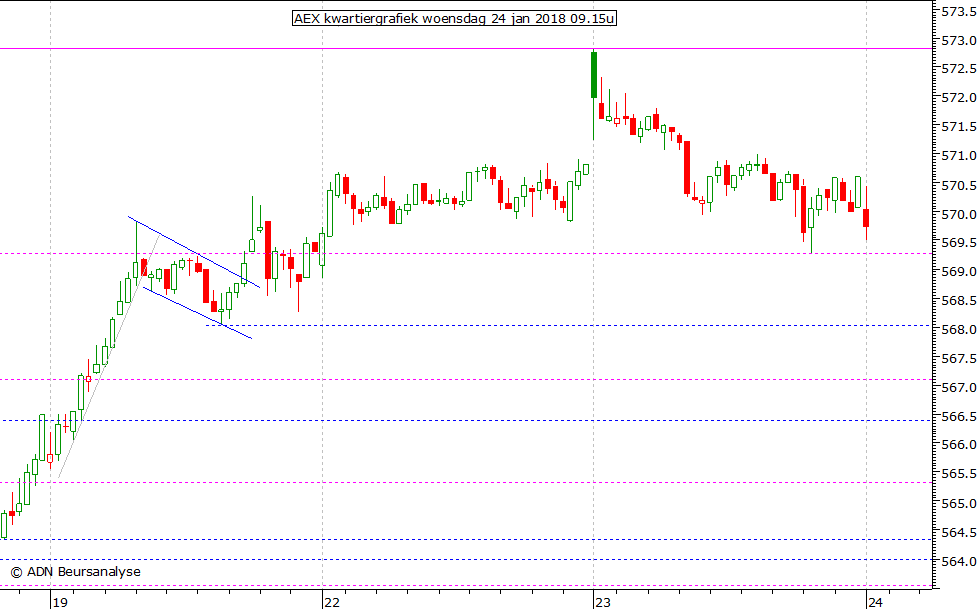Select the 572.5 price axis label
Viewport: 980px width, 609px height.
tap(959, 69)
